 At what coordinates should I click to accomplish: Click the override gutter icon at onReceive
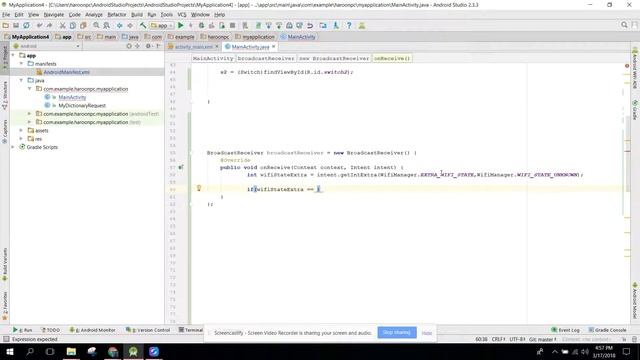[180, 167]
